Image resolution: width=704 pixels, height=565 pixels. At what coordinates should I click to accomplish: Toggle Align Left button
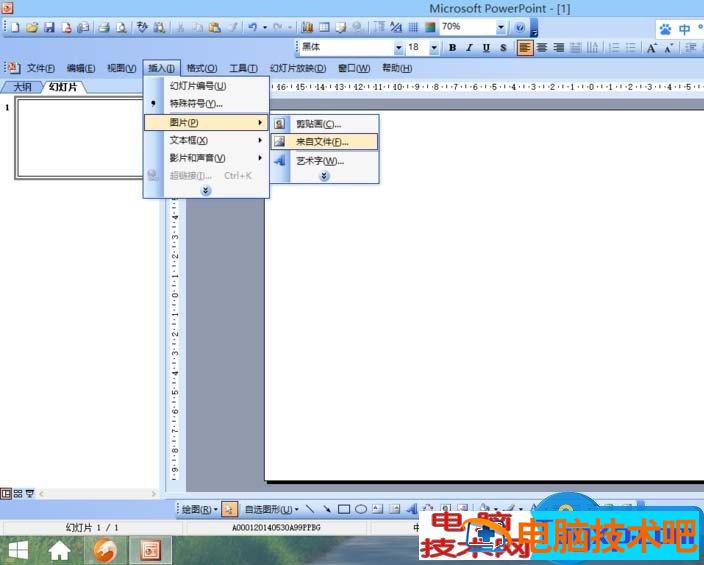(524, 48)
